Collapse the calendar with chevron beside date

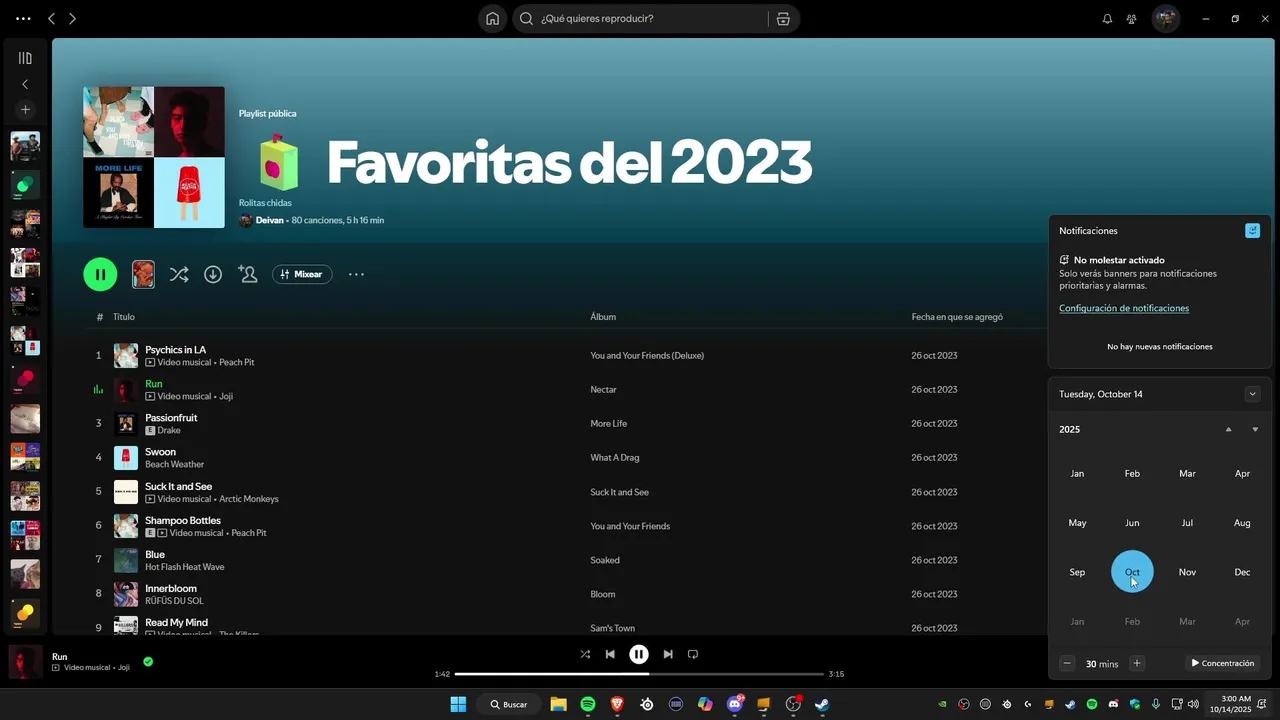1252,394
